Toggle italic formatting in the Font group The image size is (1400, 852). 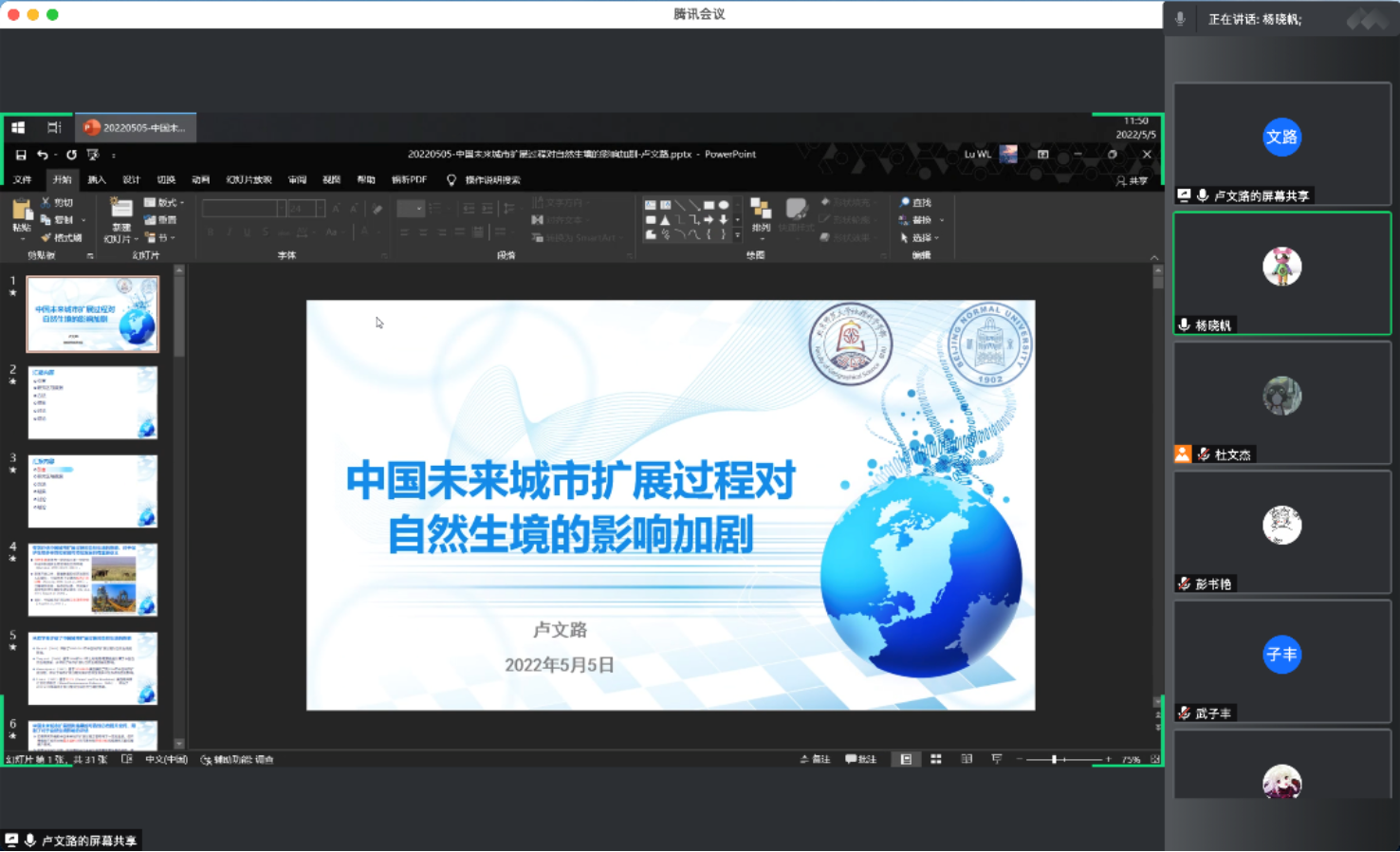coord(230,231)
